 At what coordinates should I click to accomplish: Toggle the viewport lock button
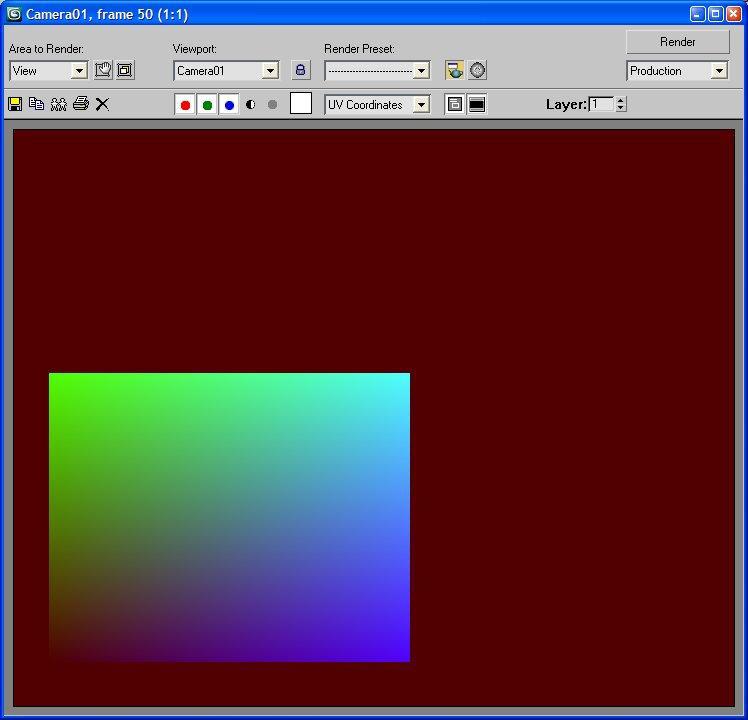300,70
